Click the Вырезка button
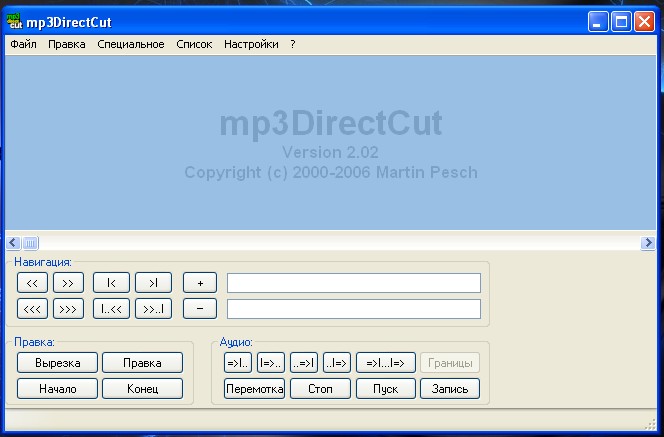The image size is (664, 437). (58, 363)
